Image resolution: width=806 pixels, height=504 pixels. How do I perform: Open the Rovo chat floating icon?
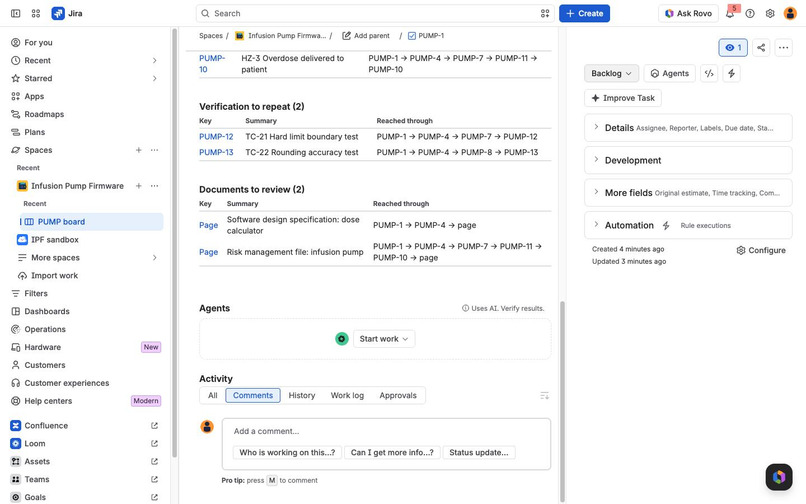(x=779, y=476)
